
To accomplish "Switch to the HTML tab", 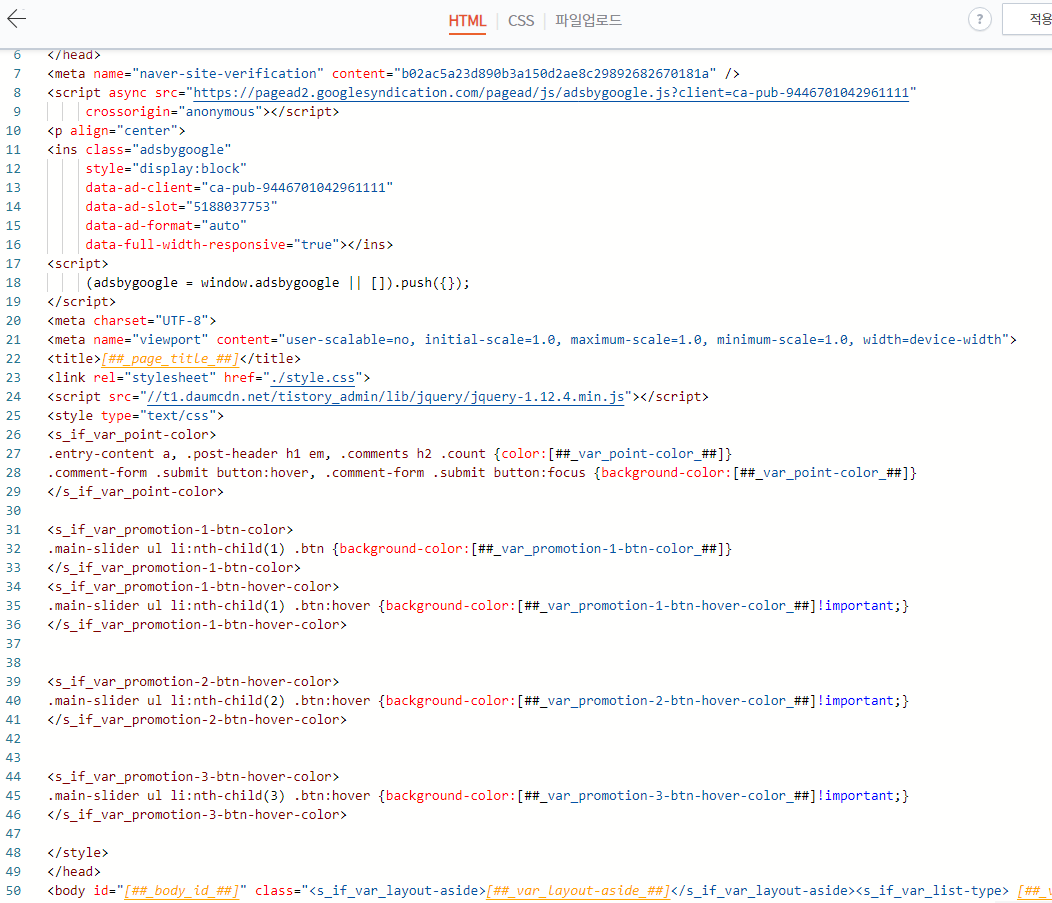I will pyautogui.click(x=467, y=21).
